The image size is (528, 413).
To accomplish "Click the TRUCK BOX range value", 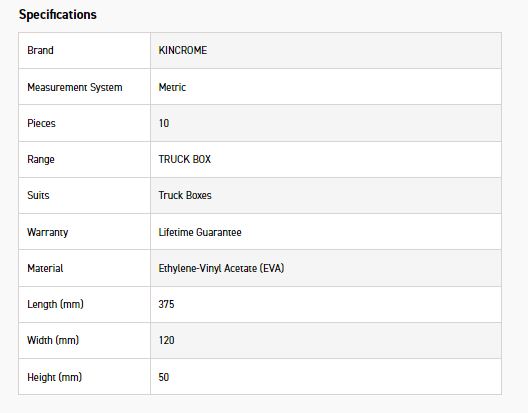I will tap(185, 159).
